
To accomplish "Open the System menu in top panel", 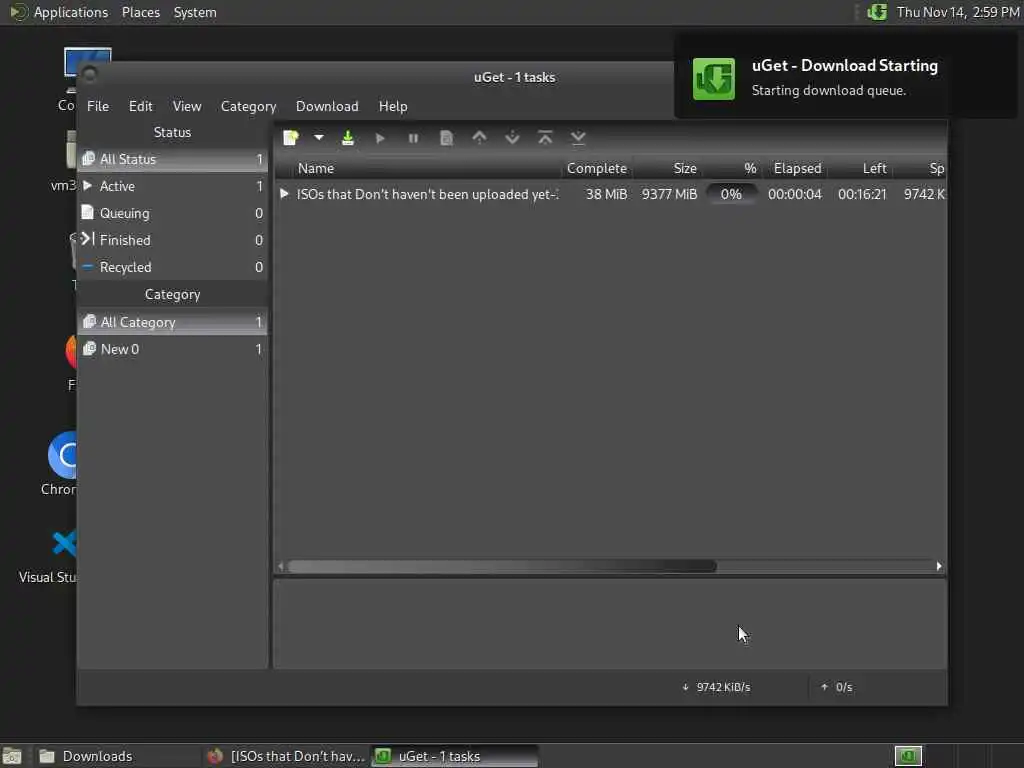I will (x=195, y=12).
